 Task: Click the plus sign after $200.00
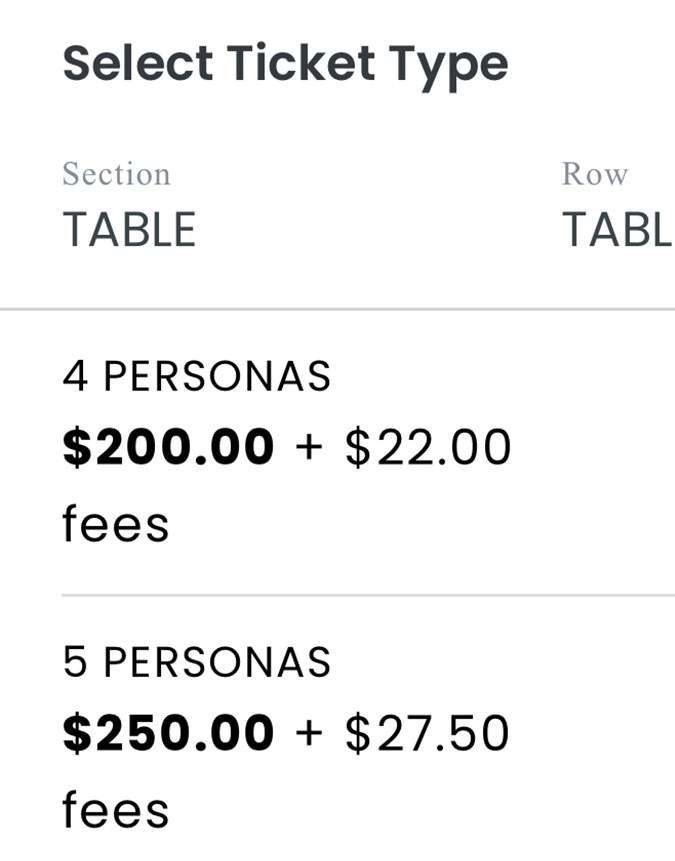coord(310,449)
